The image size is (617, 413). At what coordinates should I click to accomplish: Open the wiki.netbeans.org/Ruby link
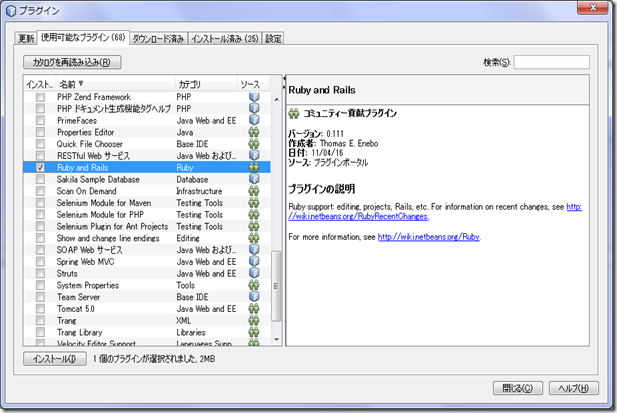[429, 237]
